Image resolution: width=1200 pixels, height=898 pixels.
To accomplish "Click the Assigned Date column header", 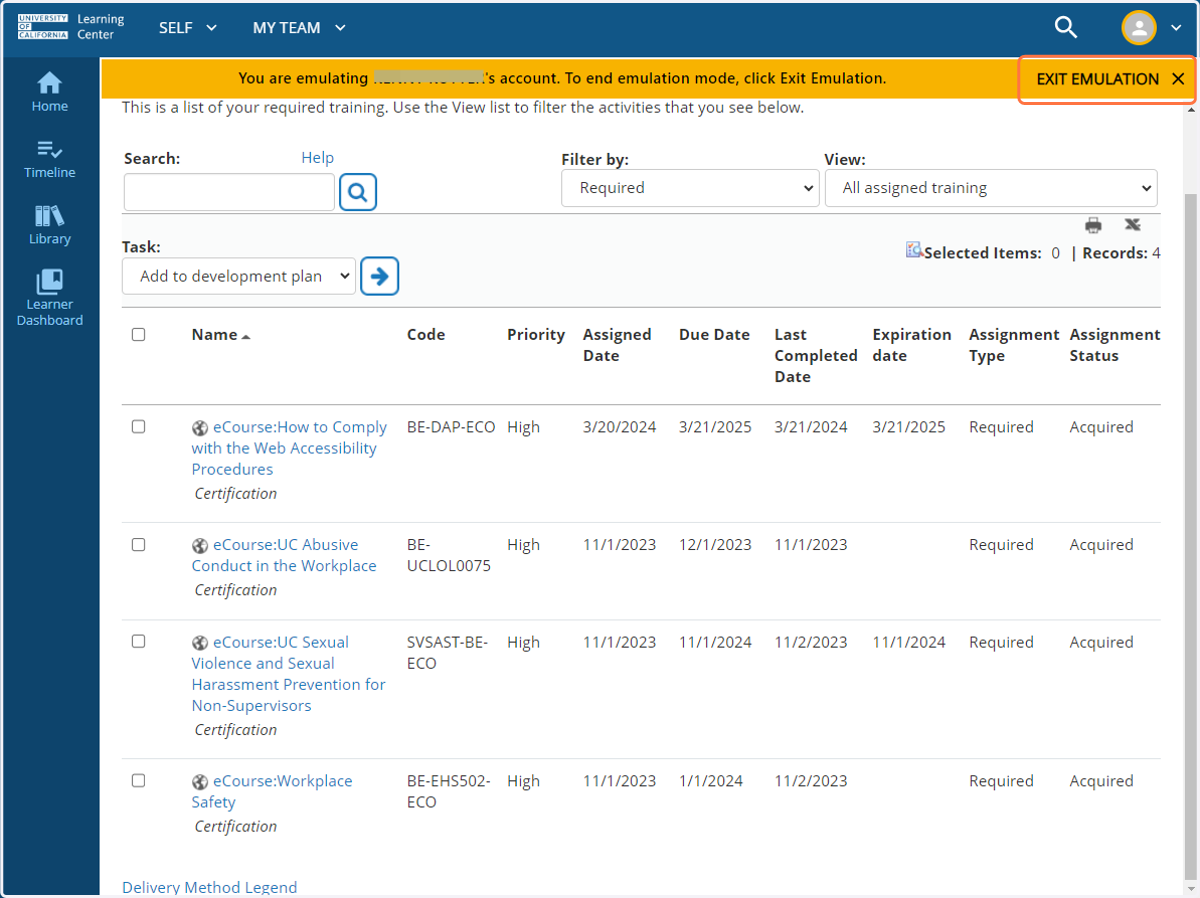I will [617, 345].
